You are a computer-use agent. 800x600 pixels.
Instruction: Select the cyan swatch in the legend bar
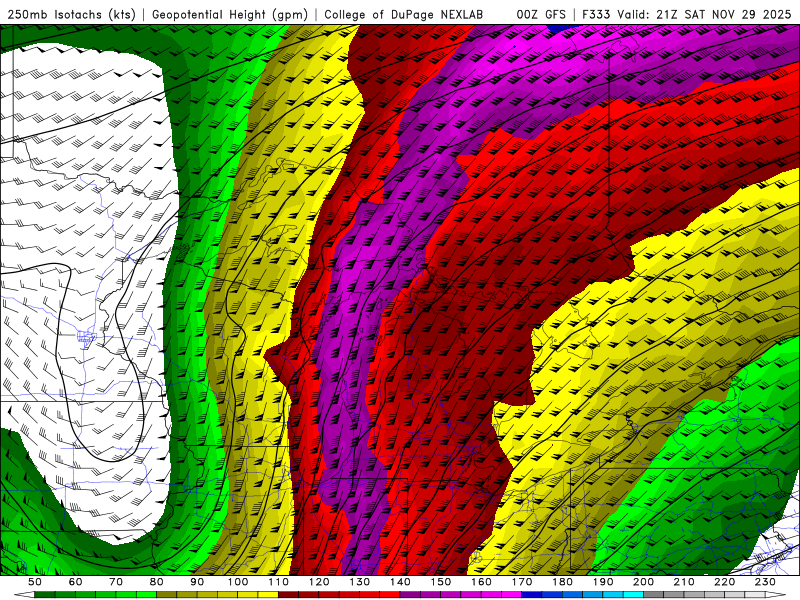633,594
